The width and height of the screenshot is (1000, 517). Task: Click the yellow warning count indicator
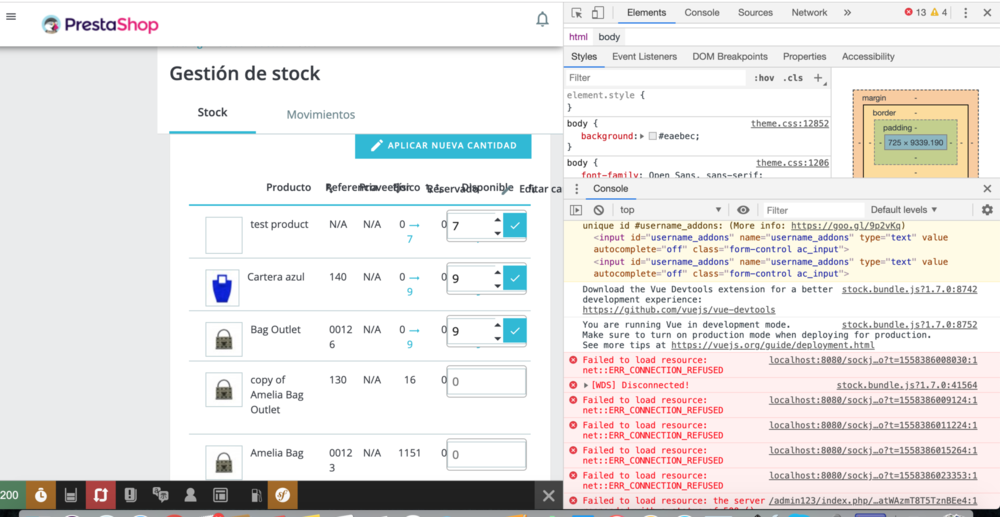point(939,13)
